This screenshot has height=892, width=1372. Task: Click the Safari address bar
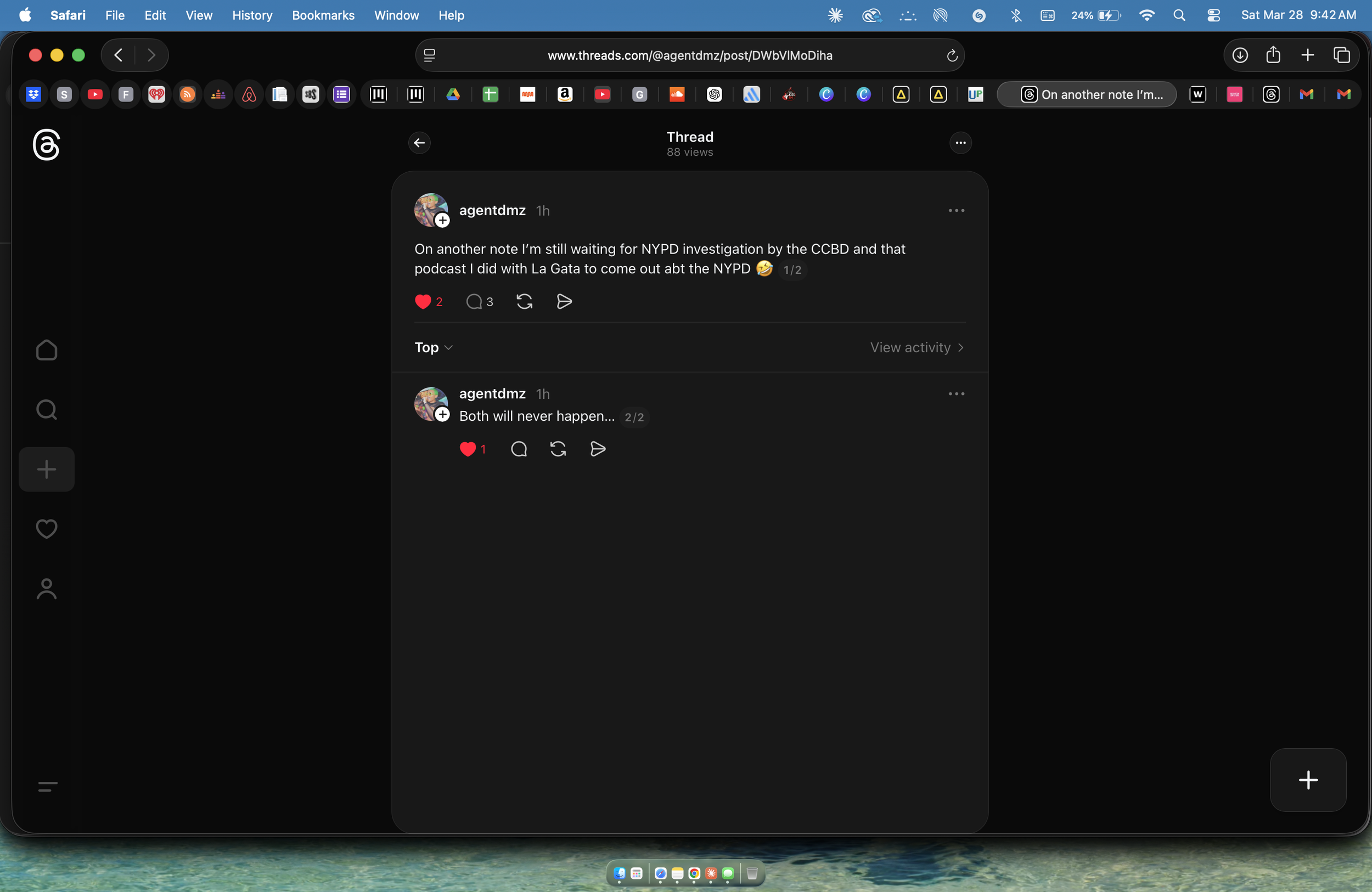689,55
